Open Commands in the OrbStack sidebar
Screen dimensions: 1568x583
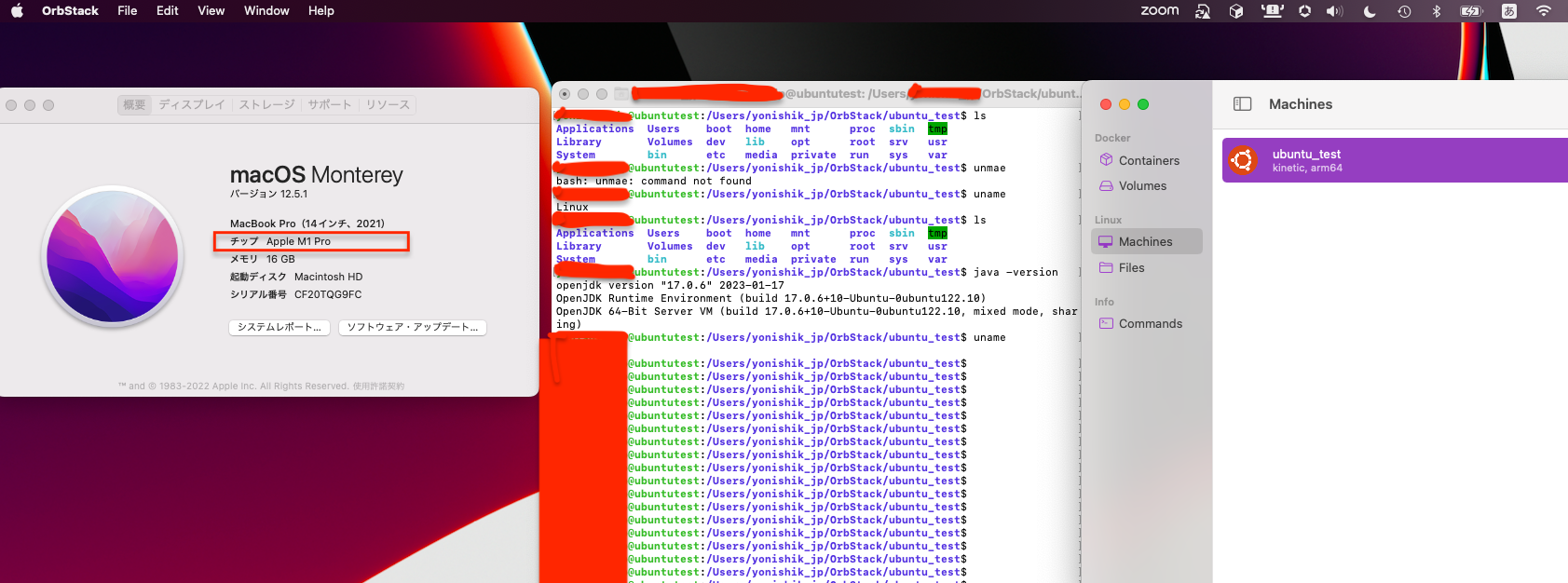pyautogui.click(x=1147, y=323)
